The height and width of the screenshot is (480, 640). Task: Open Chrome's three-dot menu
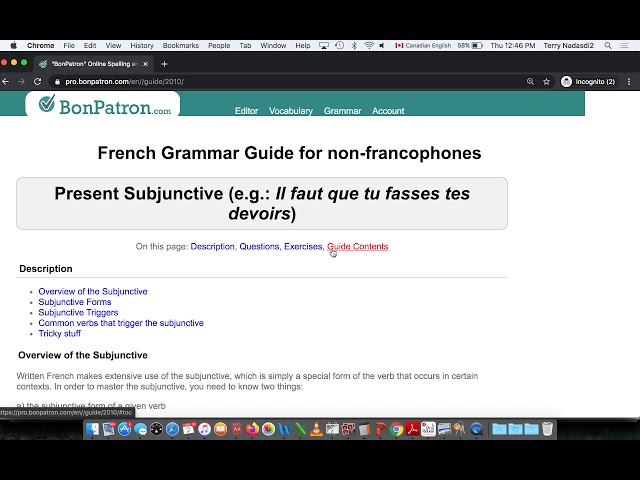pos(629,82)
